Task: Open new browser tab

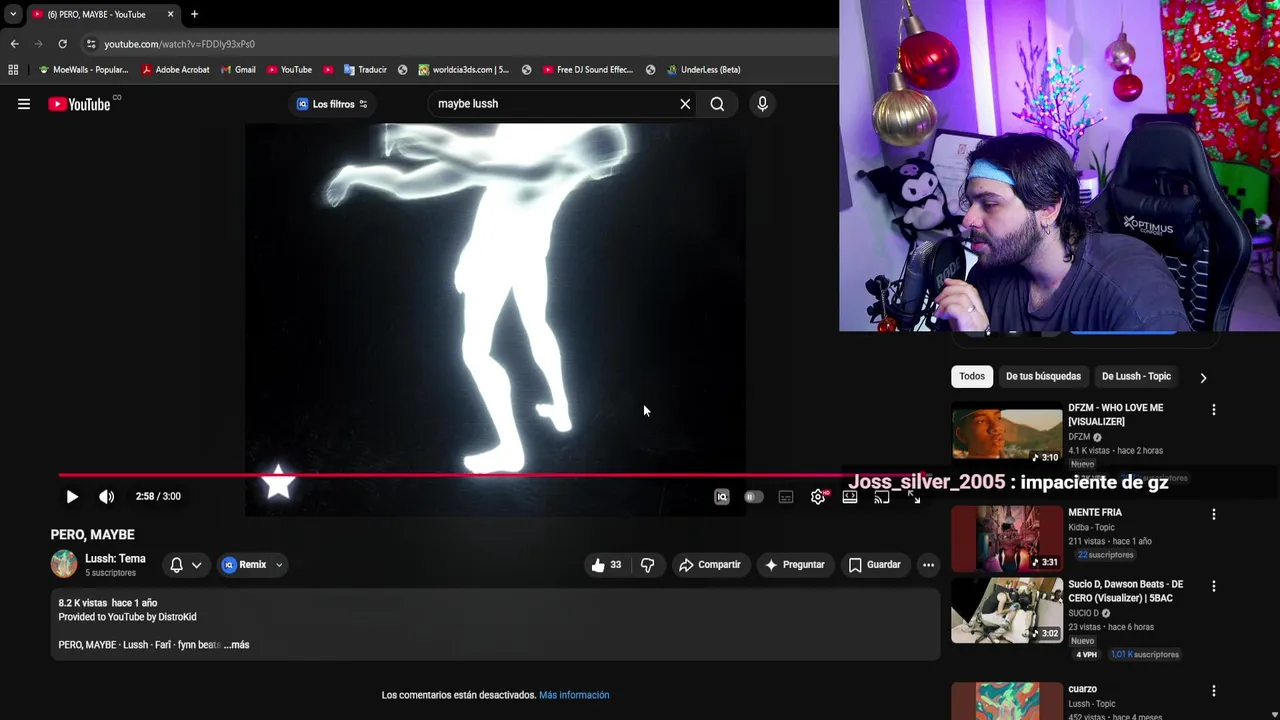Action: [x=194, y=14]
